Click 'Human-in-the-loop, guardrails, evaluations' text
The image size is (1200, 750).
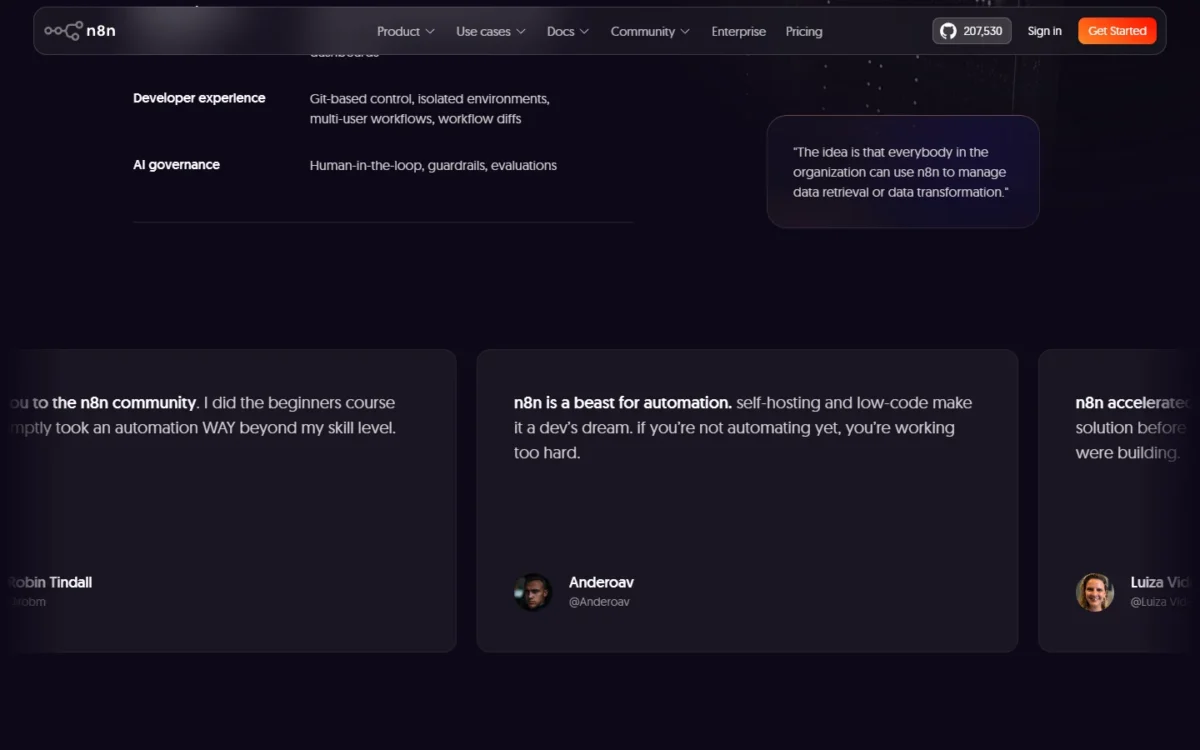[433, 166]
